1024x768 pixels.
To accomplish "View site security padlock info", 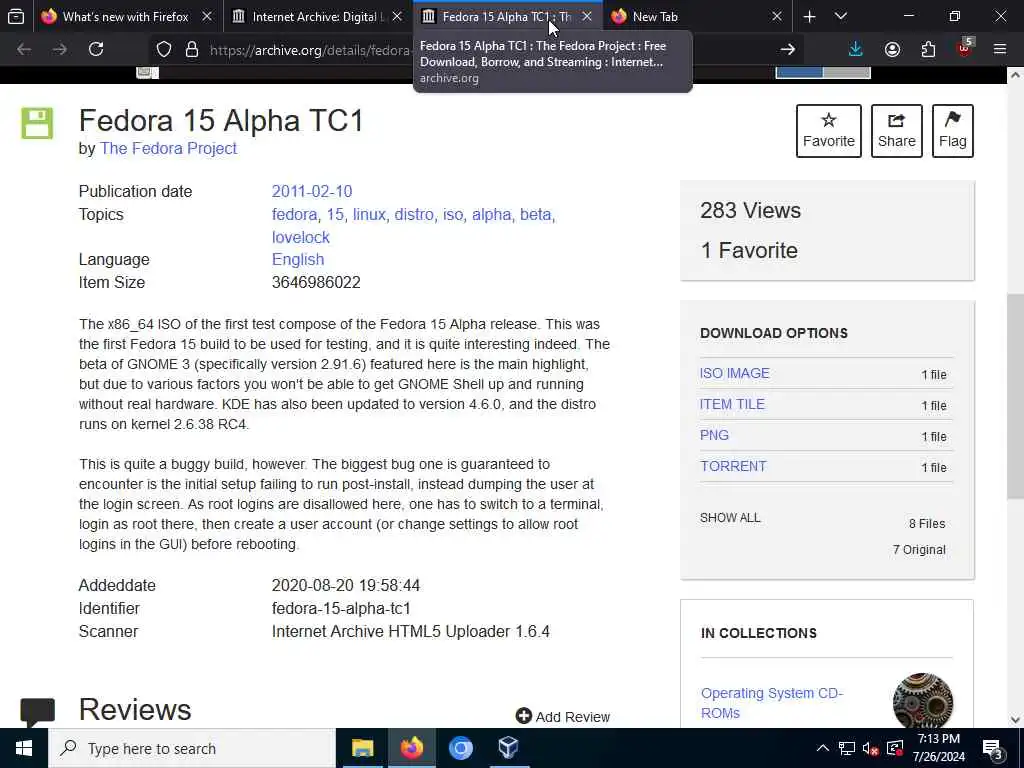I will (x=191, y=49).
